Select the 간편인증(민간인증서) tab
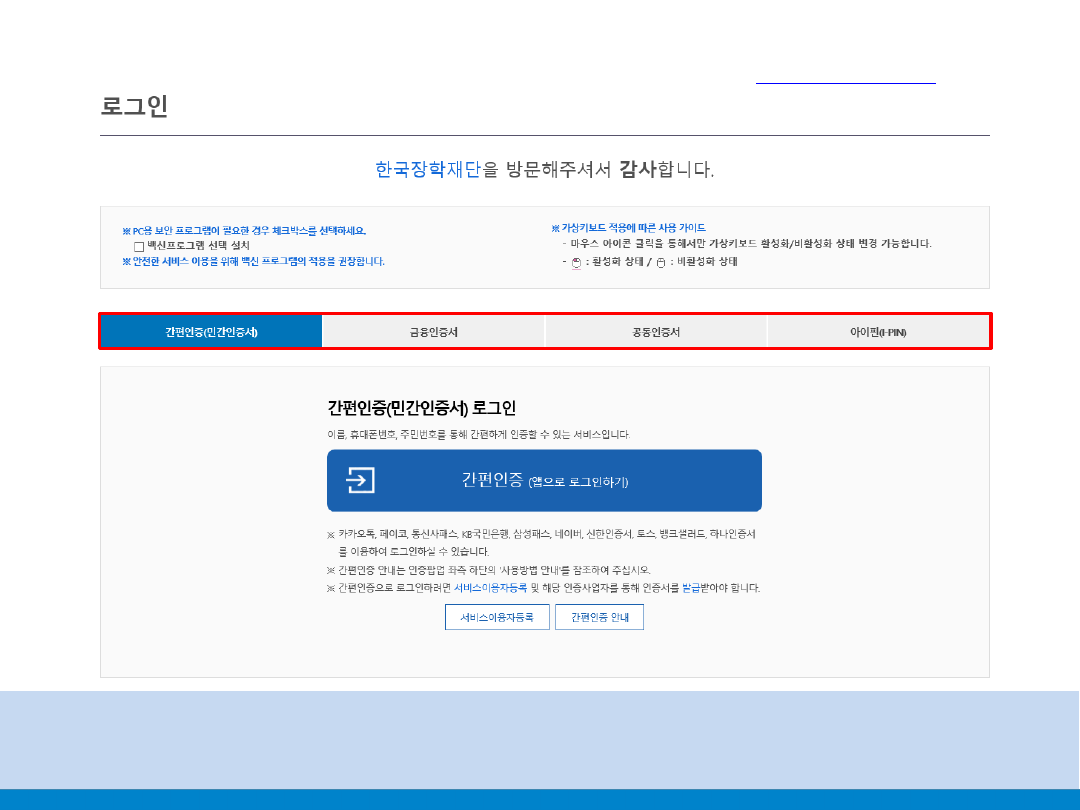 (211, 332)
